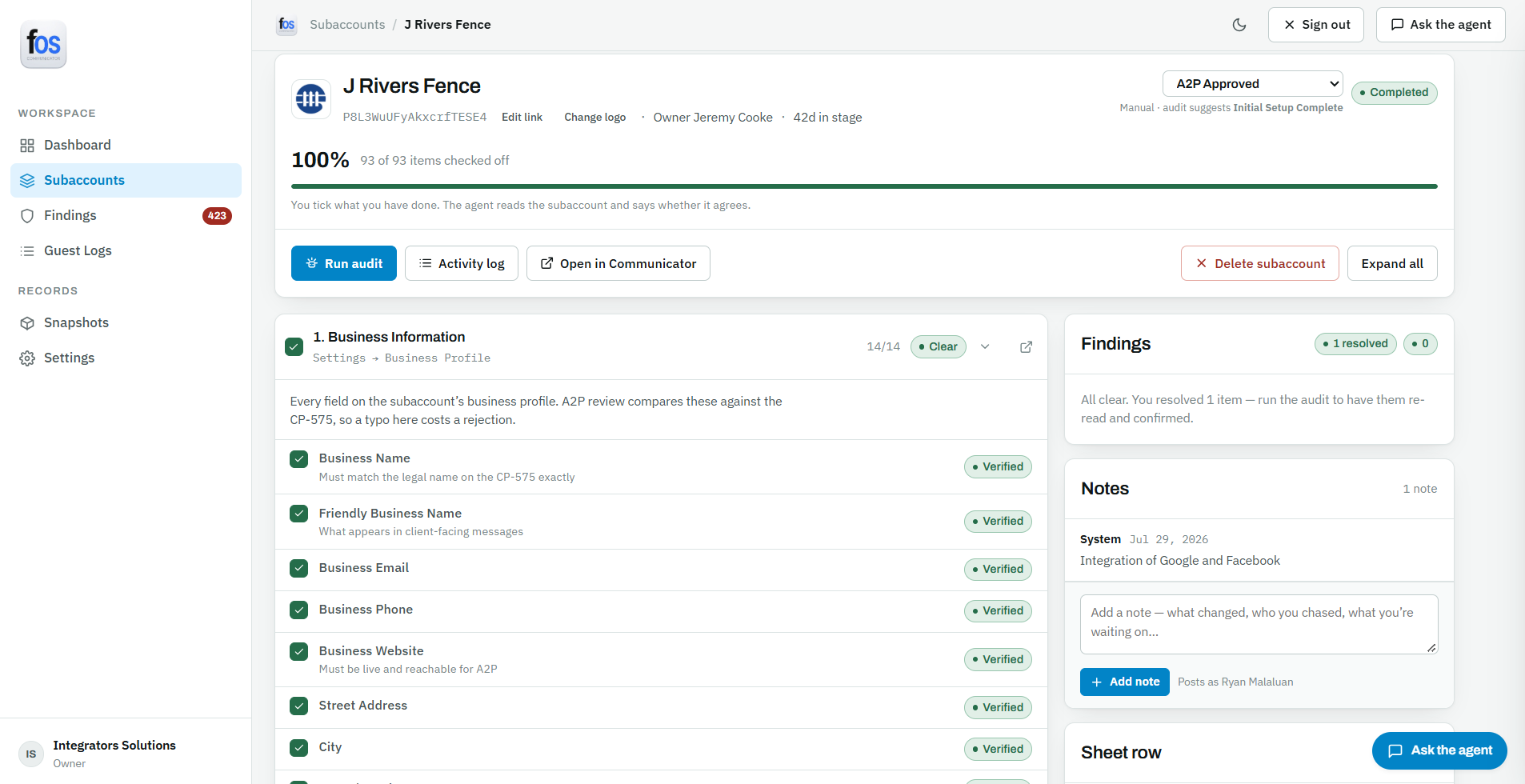Open Settings from the sidebar
The width and height of the screenshot is (1525, 784).
click(126, 358)
